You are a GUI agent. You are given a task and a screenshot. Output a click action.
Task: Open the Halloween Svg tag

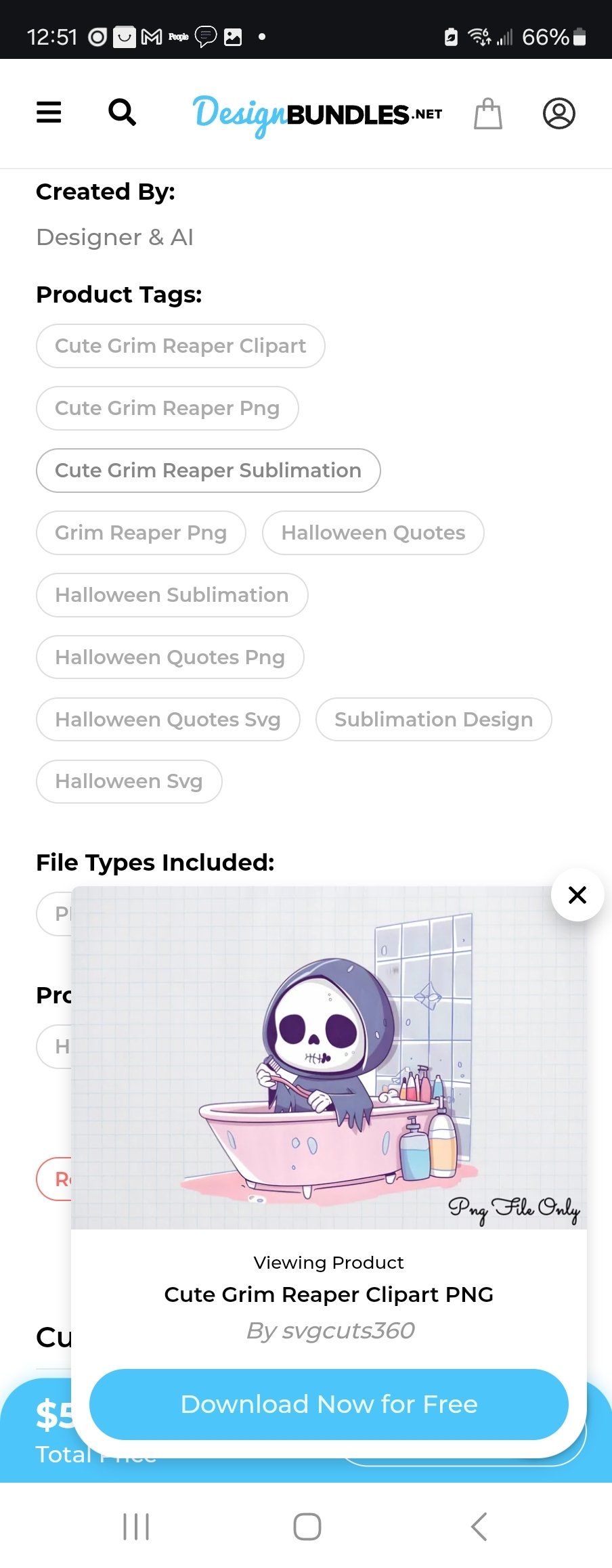129,781
